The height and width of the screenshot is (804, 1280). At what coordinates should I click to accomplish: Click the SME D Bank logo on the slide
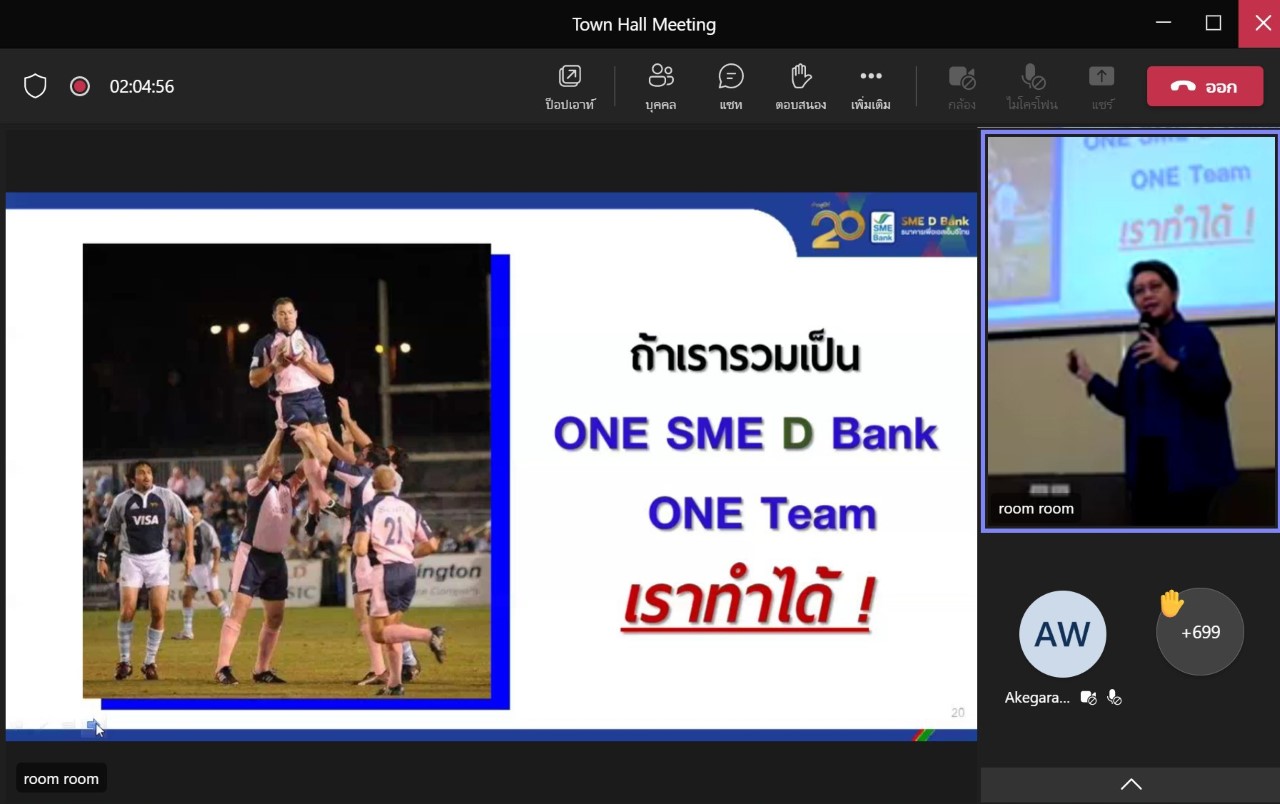pyautogui.click(x=890, y=227)
